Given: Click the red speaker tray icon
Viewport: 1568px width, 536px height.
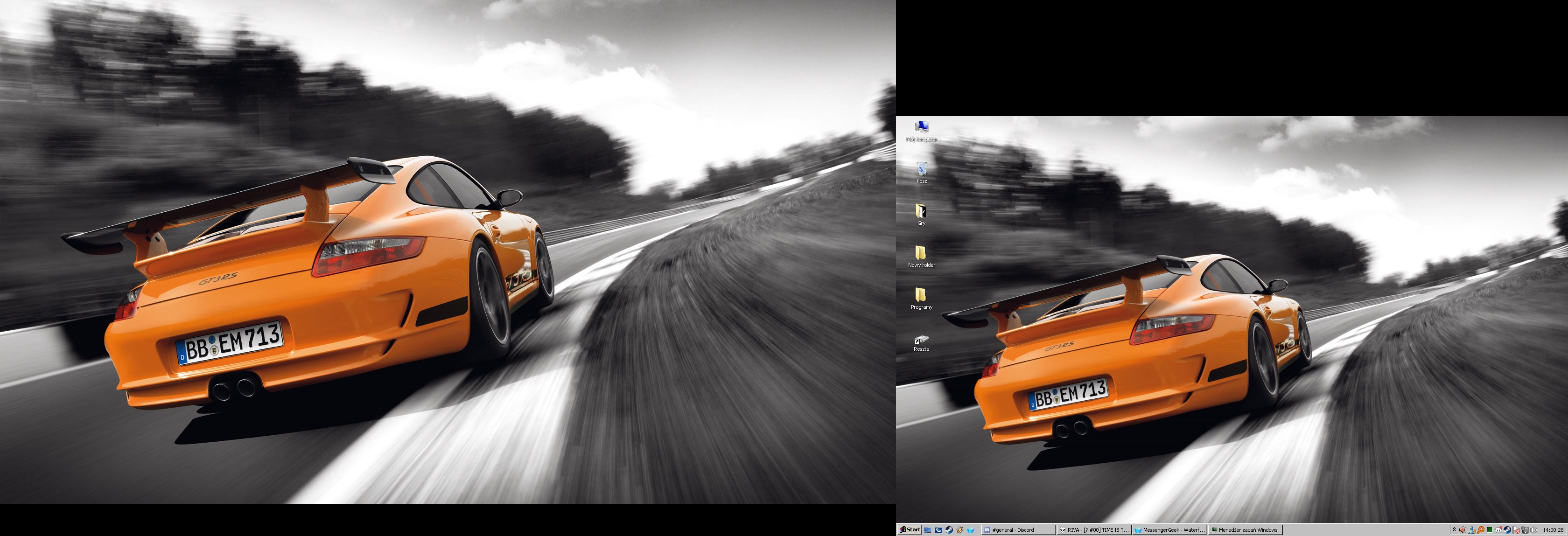Looking at the screenshot, I should point(1463,530).
